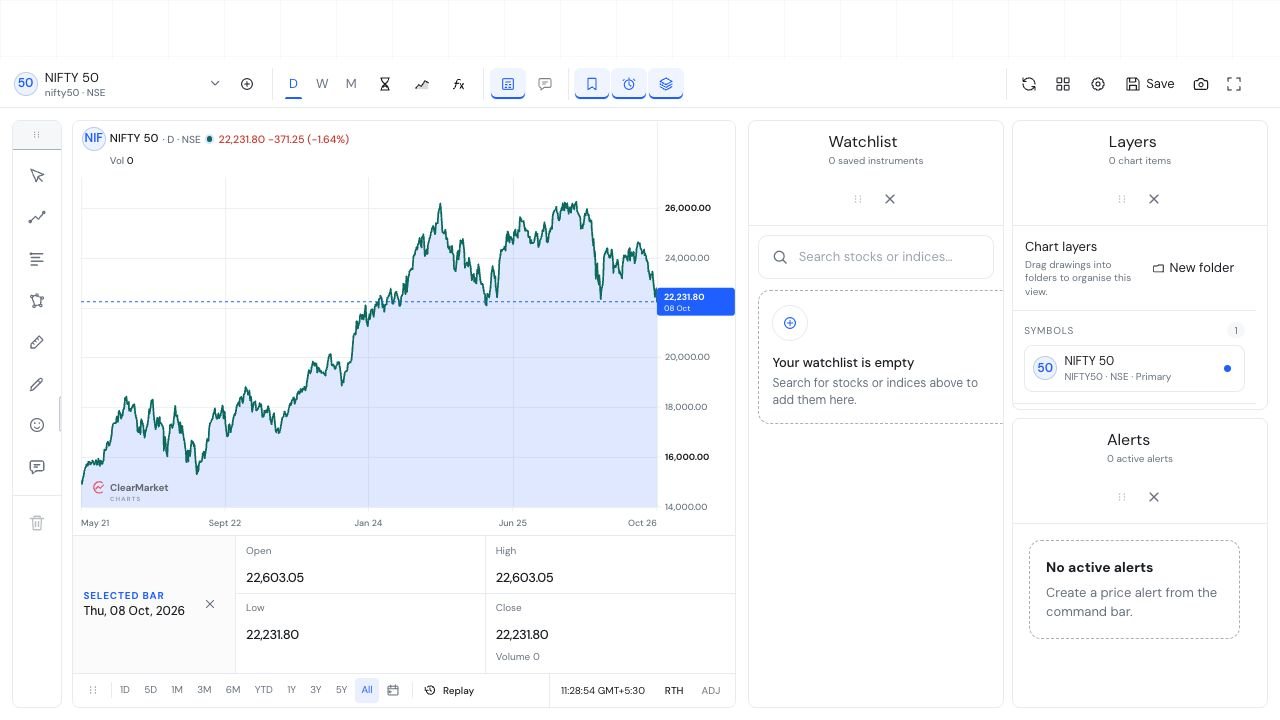Toggle the Layers panel button
Screen dimensions: 1280x720
click(x=666, y=84)
